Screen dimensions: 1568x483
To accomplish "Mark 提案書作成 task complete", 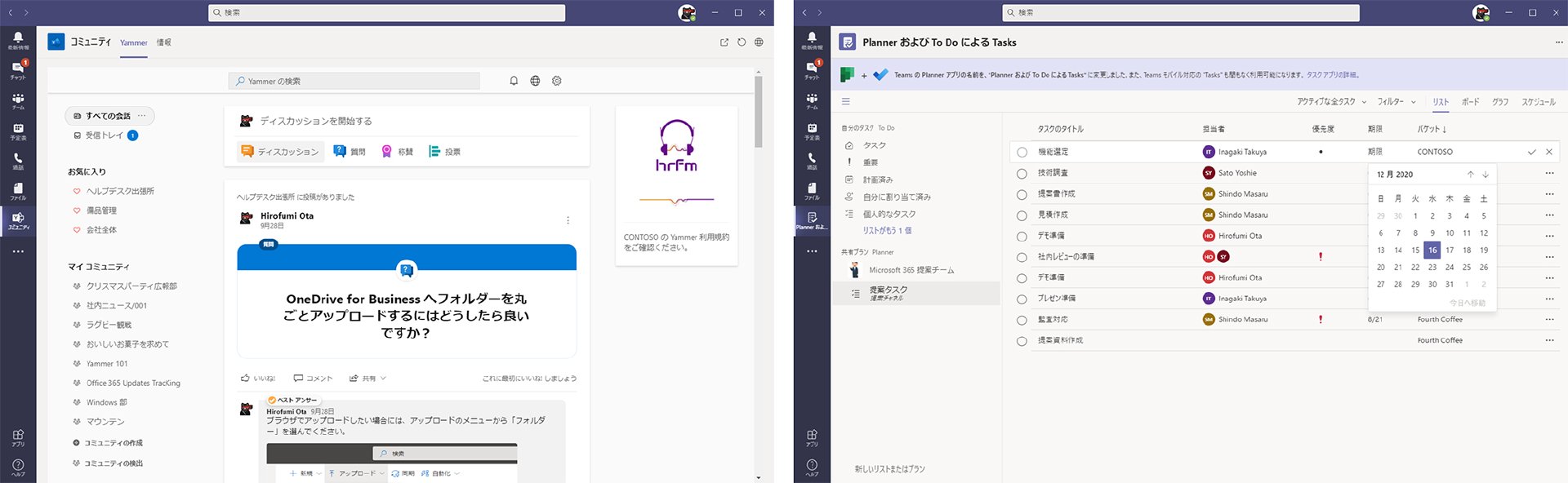I will [x=1022, y=194].
